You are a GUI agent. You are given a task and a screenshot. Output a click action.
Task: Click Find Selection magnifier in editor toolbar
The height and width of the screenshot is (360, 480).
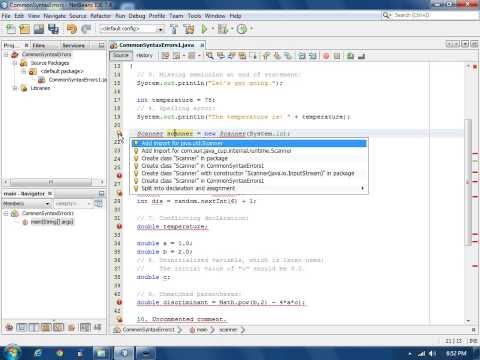(210, 56)
